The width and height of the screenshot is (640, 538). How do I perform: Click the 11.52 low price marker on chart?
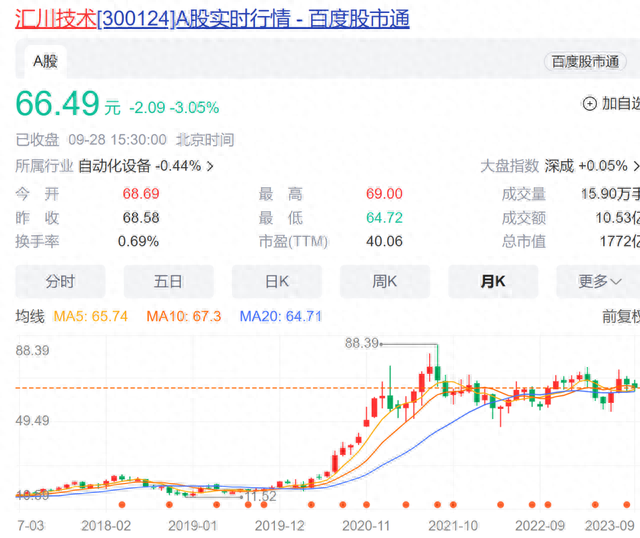(261, 496)
